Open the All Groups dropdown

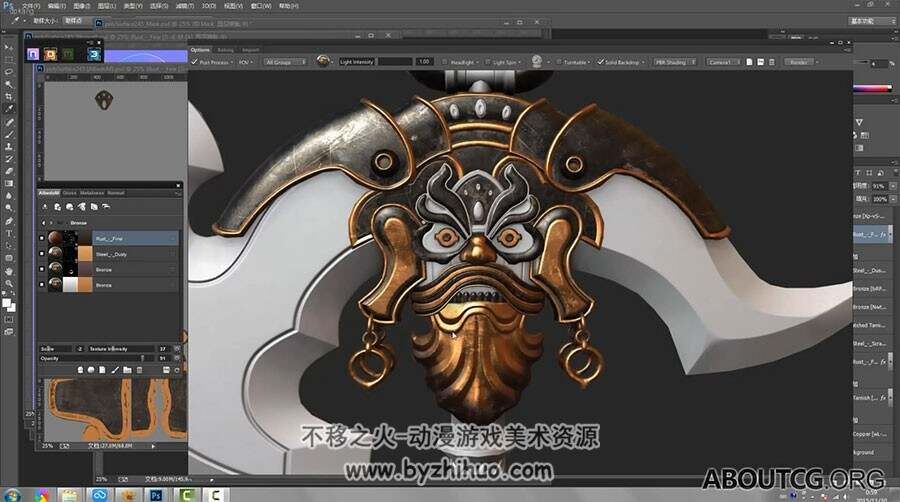(x=285, y=62)
